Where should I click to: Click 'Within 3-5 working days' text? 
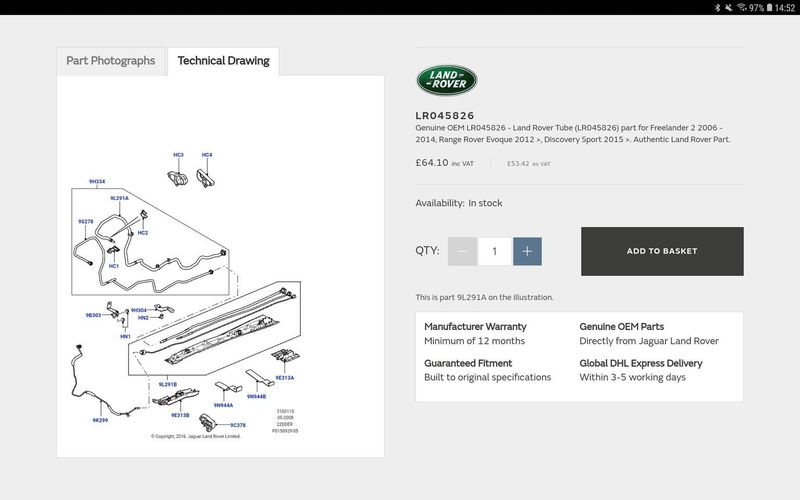click(x=632, y=378)
